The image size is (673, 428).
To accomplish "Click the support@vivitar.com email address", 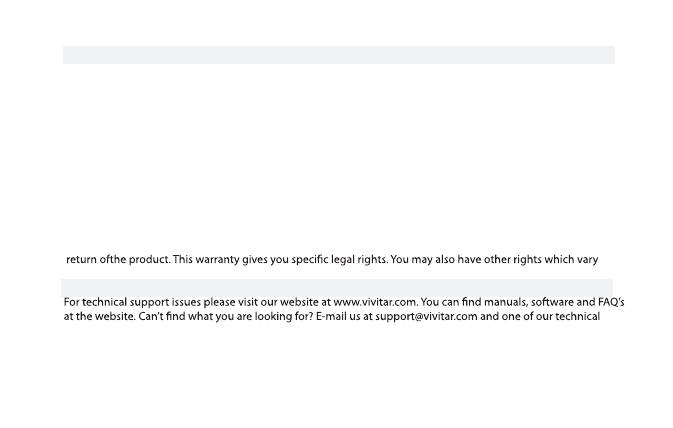I will (426, 317).
